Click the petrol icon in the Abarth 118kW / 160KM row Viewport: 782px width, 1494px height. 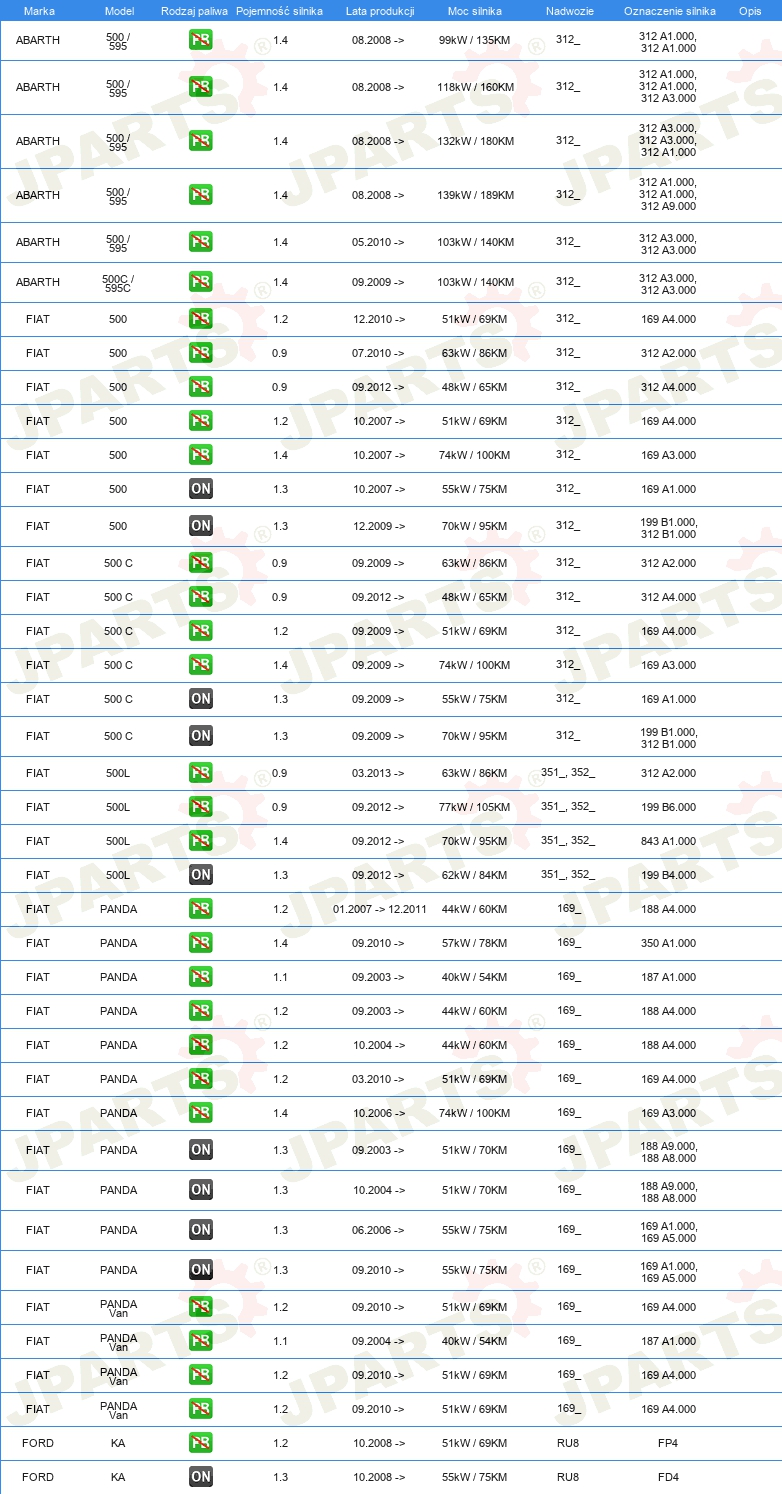[201, 87]
